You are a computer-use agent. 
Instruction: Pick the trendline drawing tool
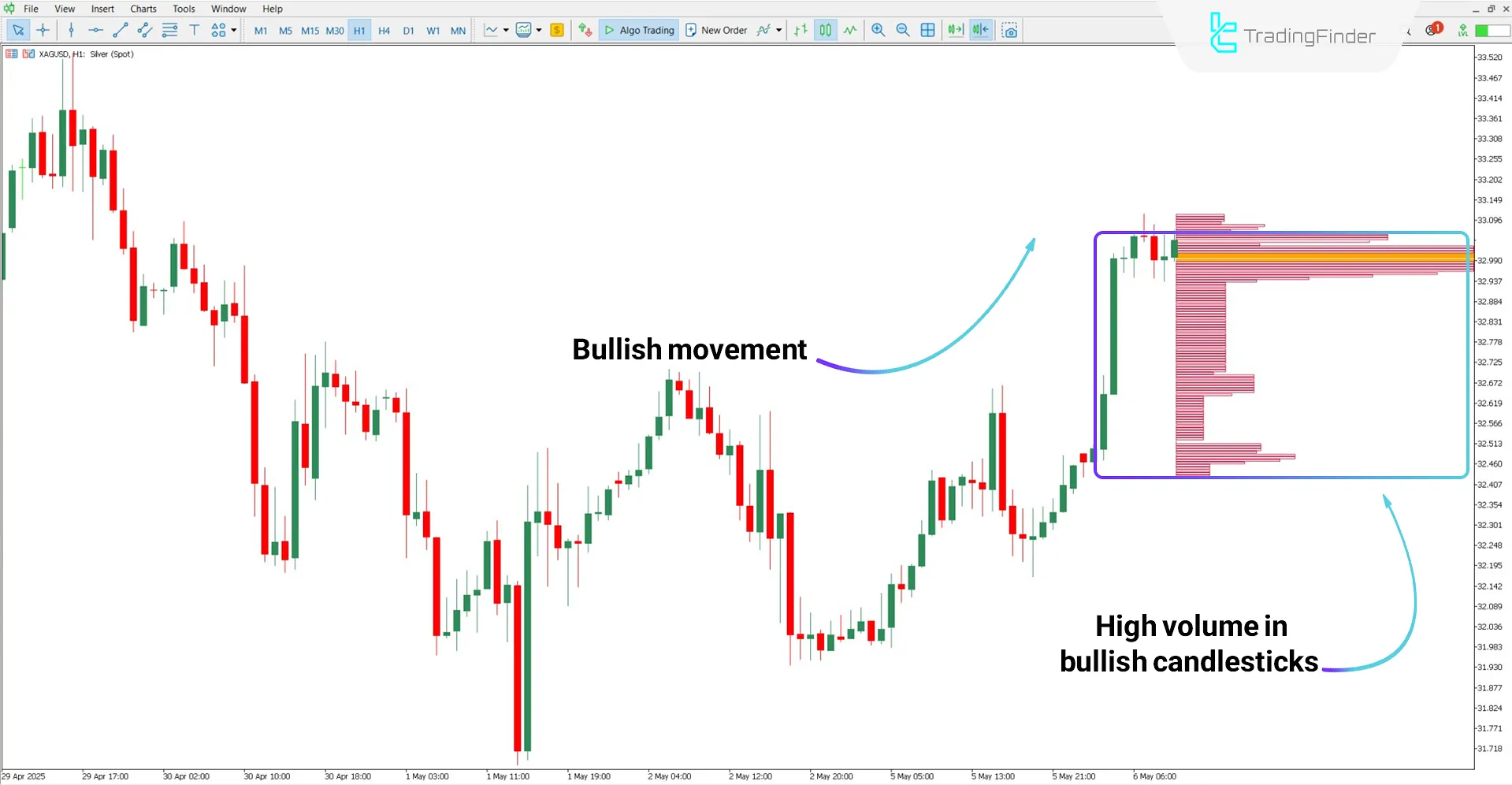coord(120,30)
